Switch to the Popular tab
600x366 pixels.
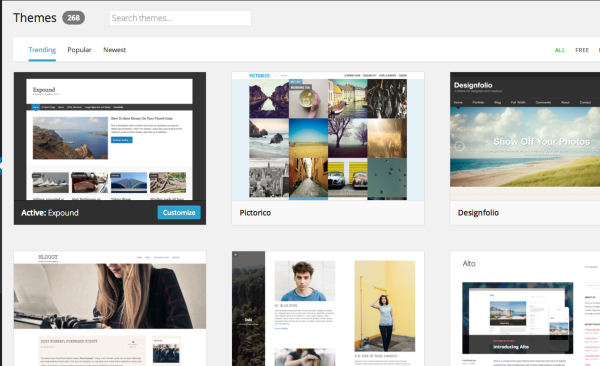(79, 50)
